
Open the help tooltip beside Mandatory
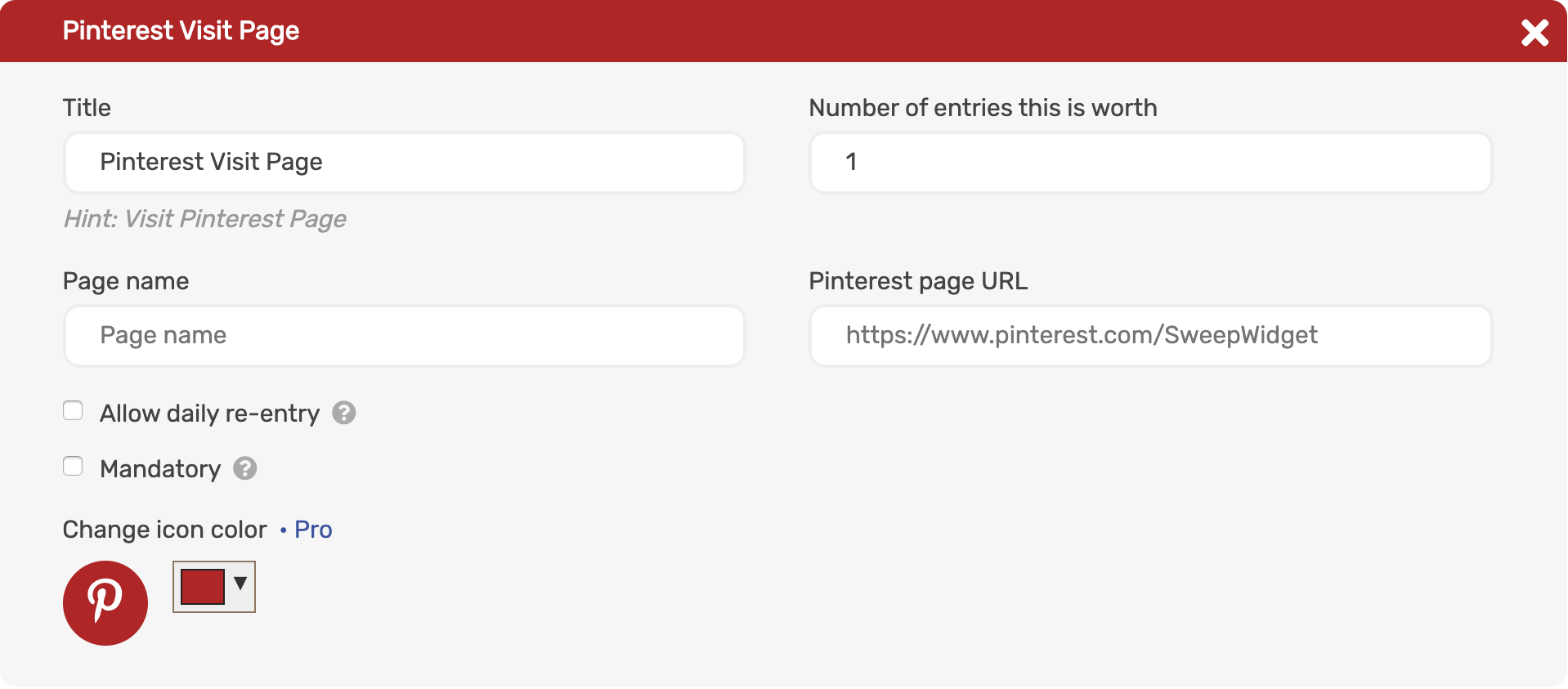244,468
